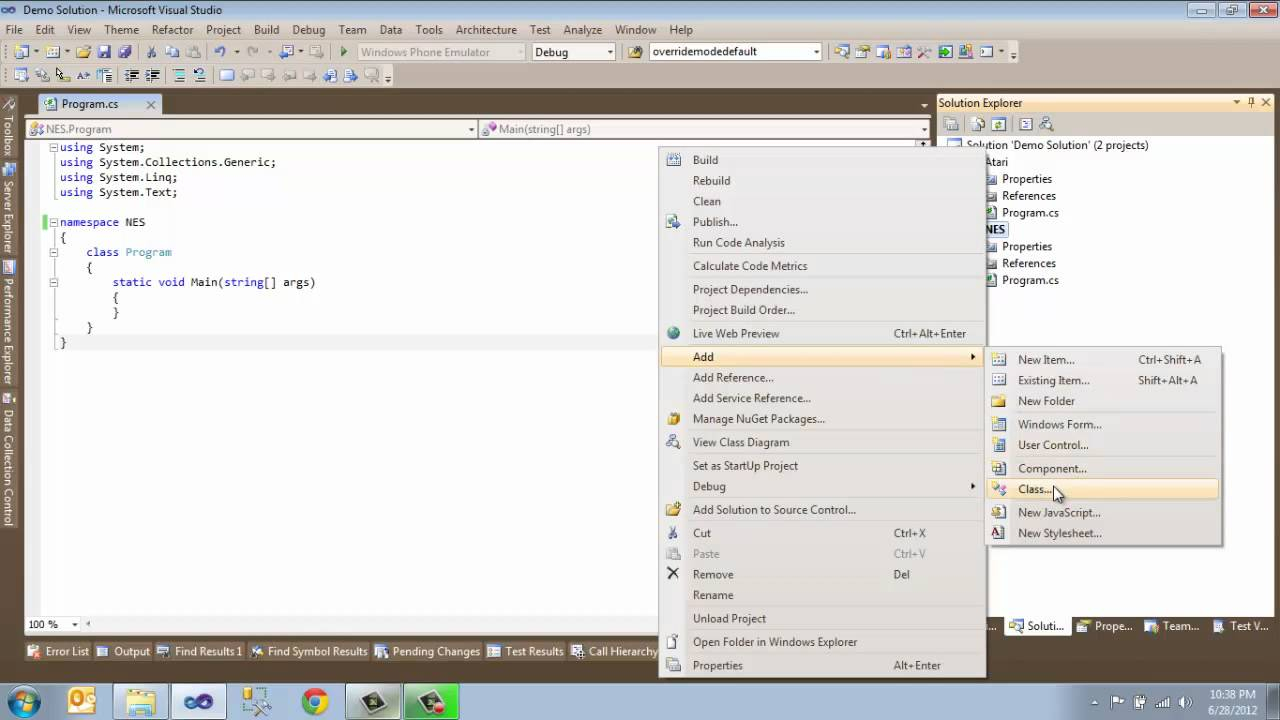This screenshot has height=720, width=1280.
Task: Click the Copy toolbar icon
Action: point(172,52)
